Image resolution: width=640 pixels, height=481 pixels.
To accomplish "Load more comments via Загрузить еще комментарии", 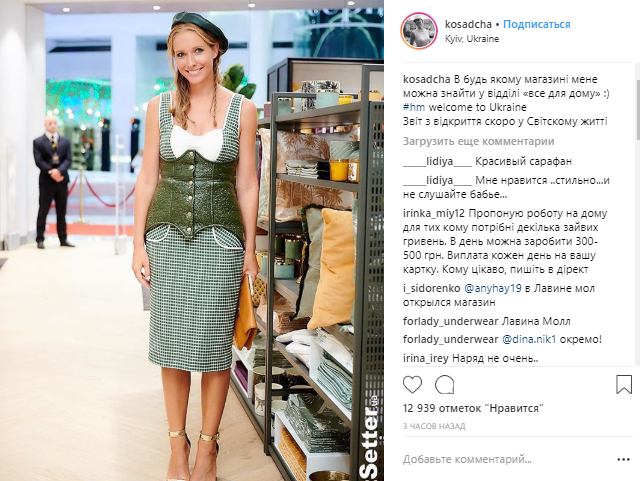I will point(478,141).
